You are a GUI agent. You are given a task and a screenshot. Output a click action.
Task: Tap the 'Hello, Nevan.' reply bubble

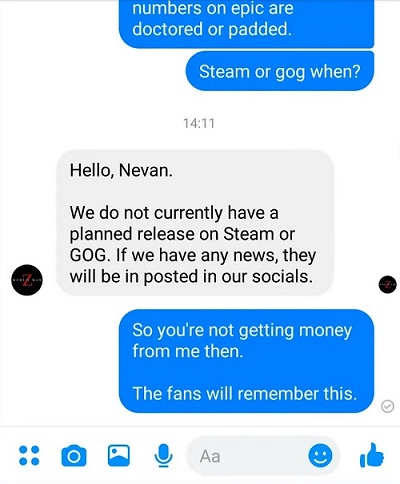point(195,223)
